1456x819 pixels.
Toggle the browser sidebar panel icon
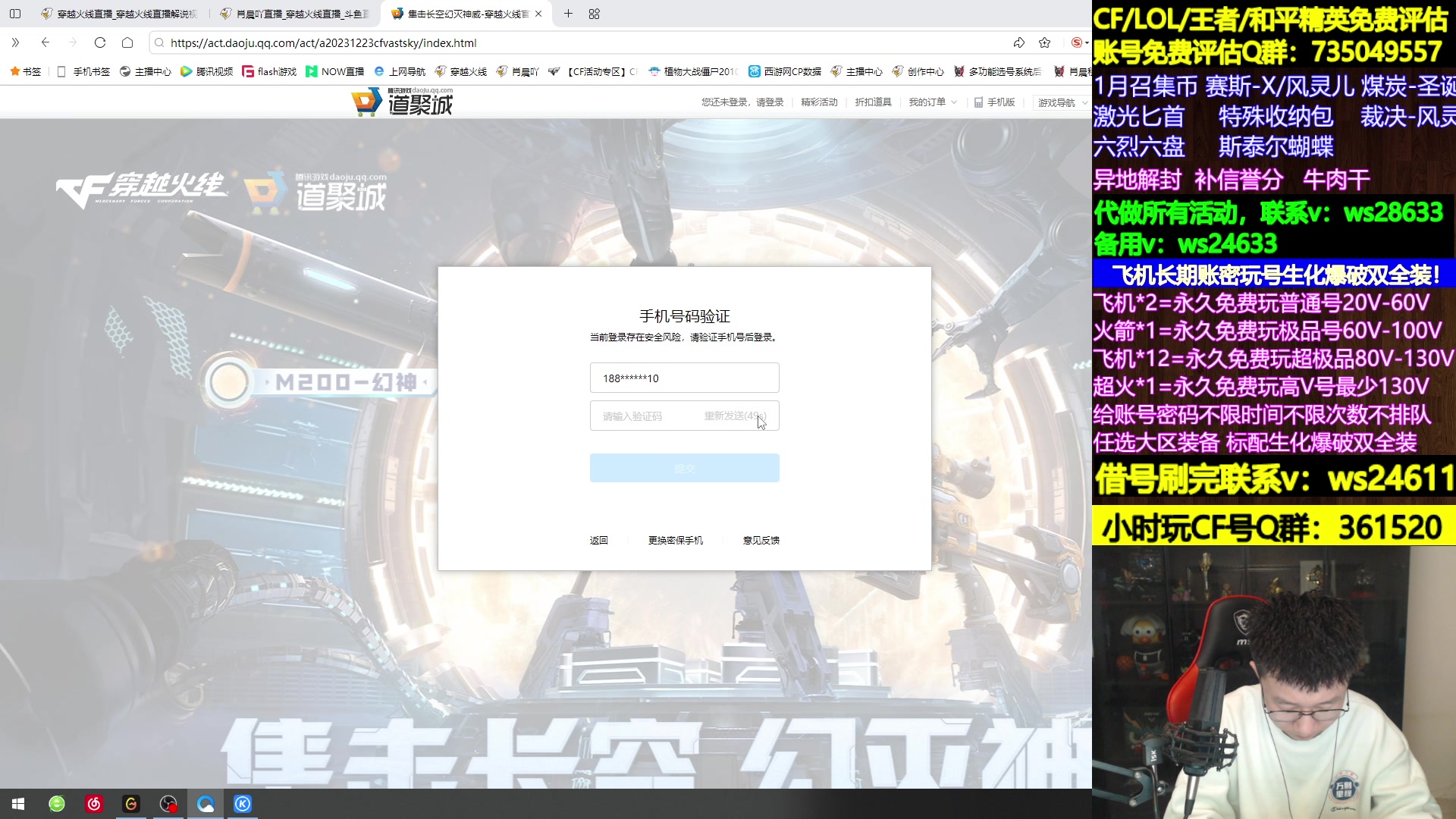click(x=15, y=14)
